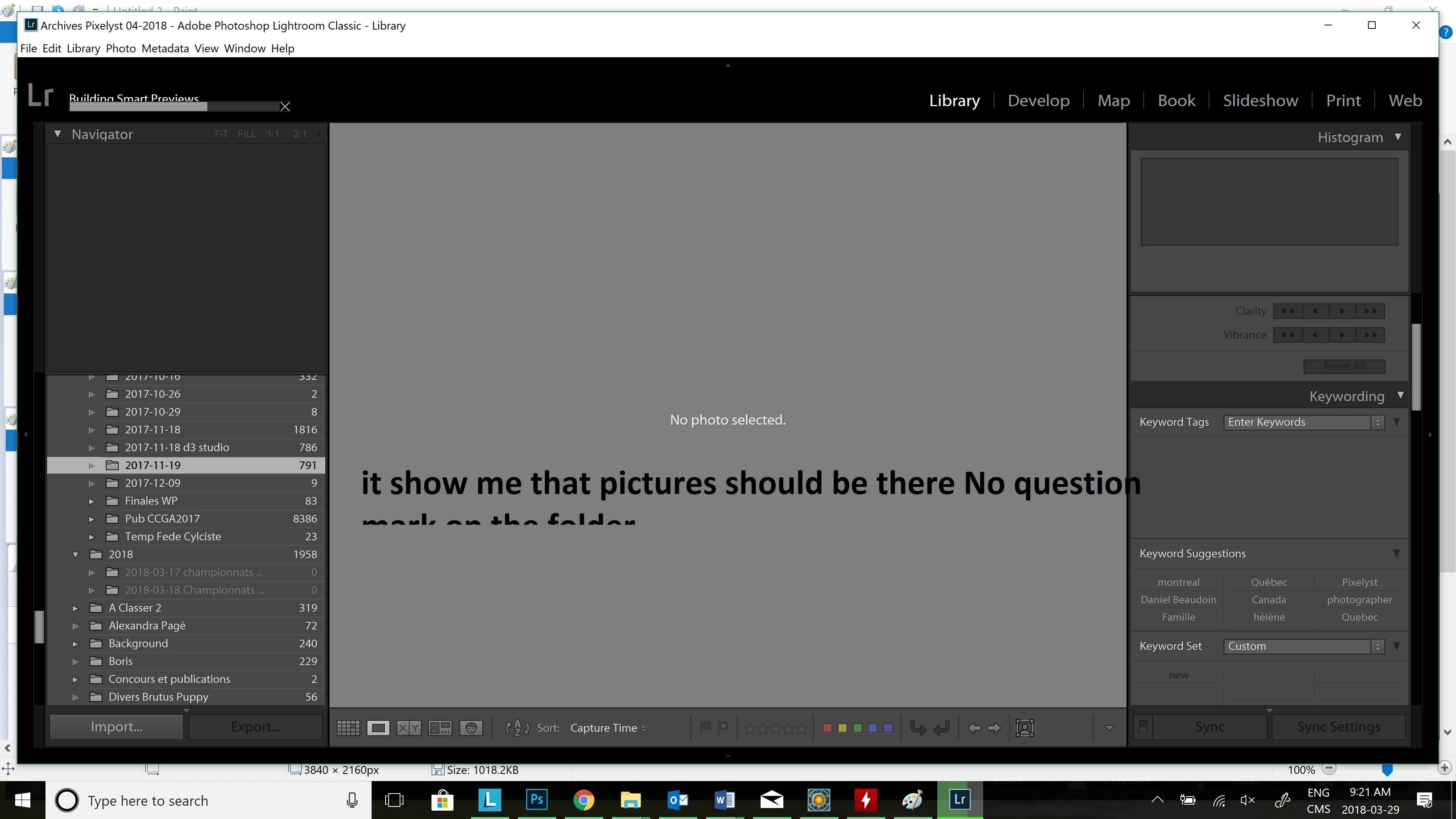Set flag as rejected
The height and width of the screenshot is (819, 1456).
(723, 728)
